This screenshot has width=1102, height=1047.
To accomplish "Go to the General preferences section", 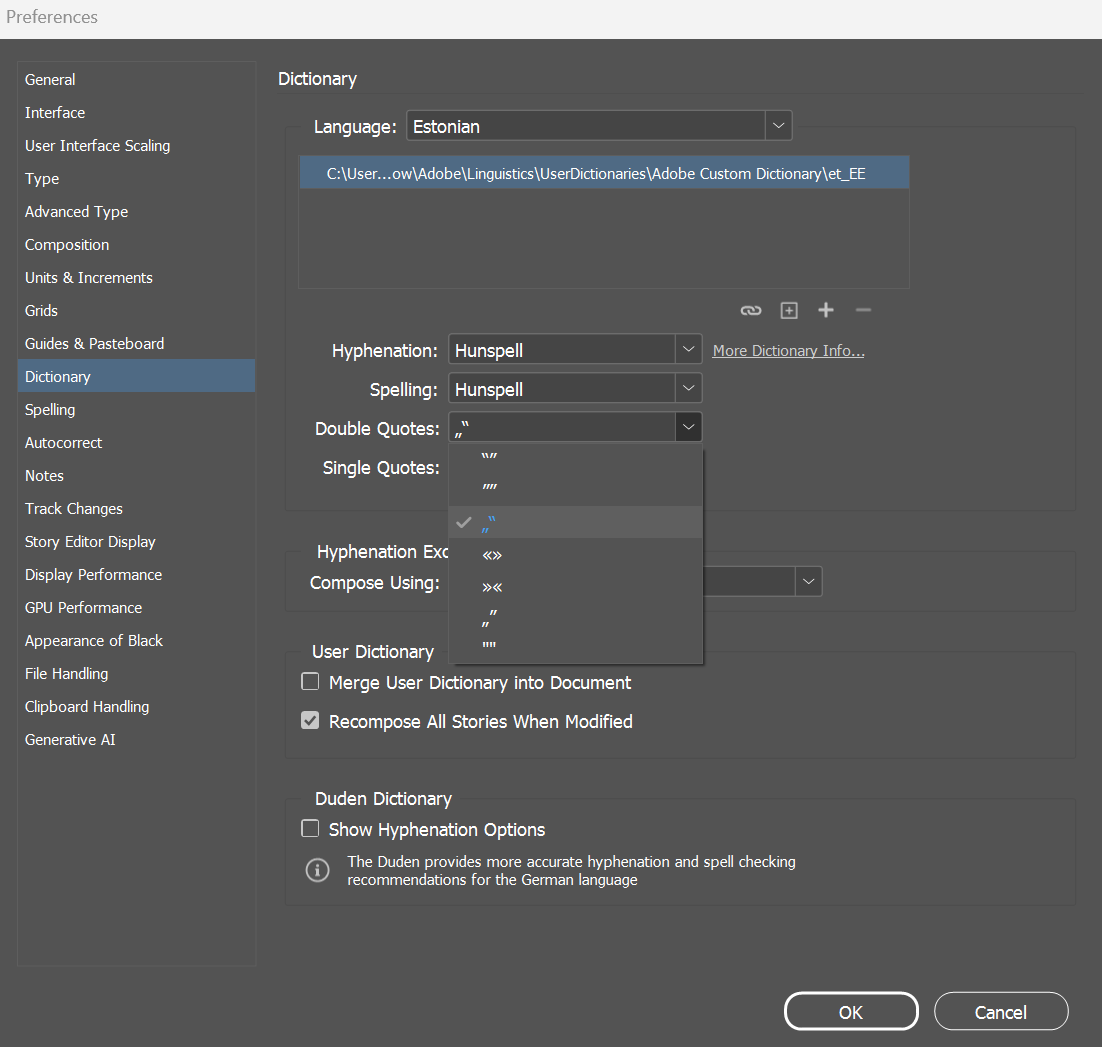I will (136, 79).
